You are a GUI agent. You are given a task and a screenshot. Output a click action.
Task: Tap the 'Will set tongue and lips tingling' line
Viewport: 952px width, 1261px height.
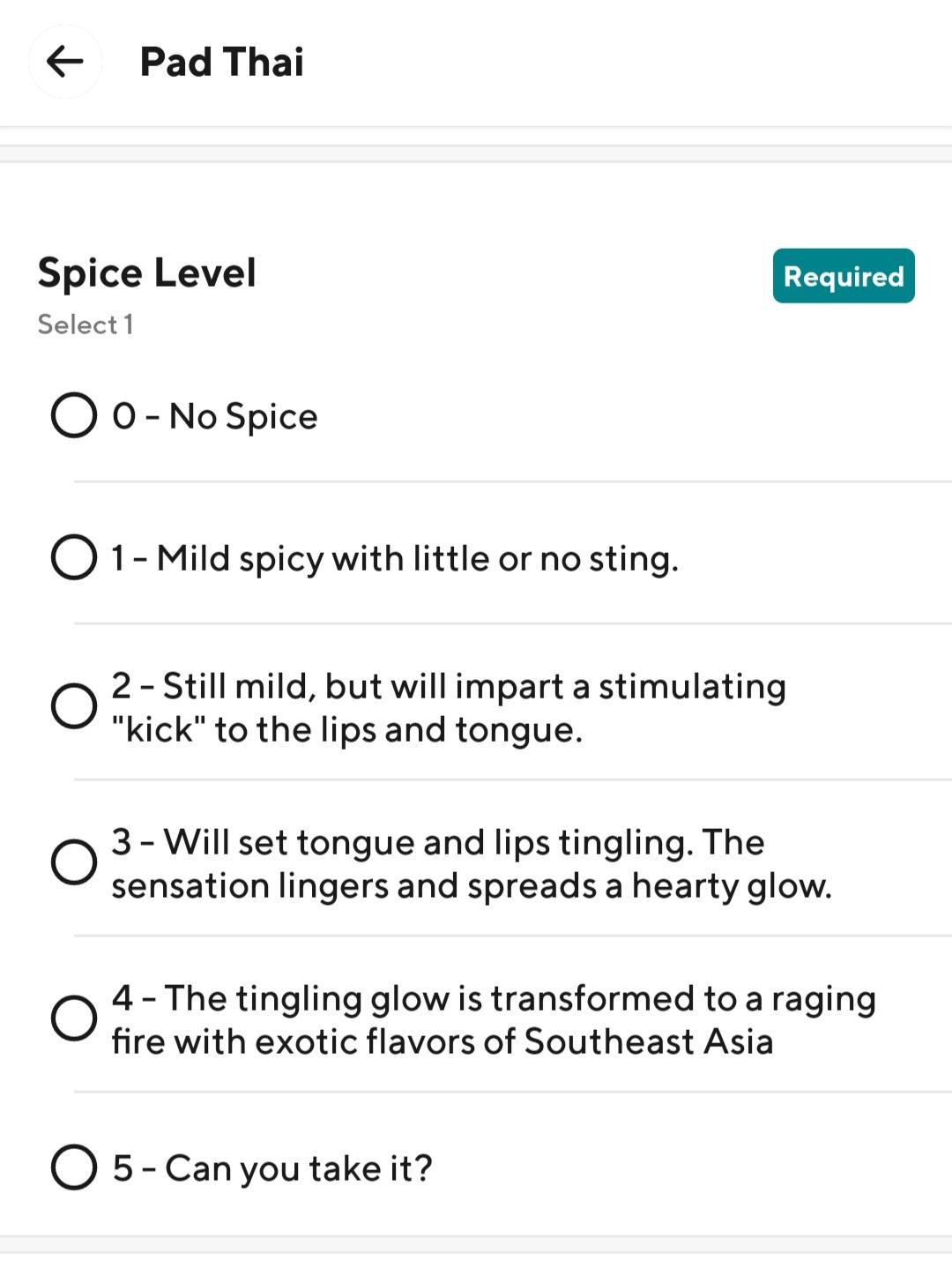click(437, 842)
